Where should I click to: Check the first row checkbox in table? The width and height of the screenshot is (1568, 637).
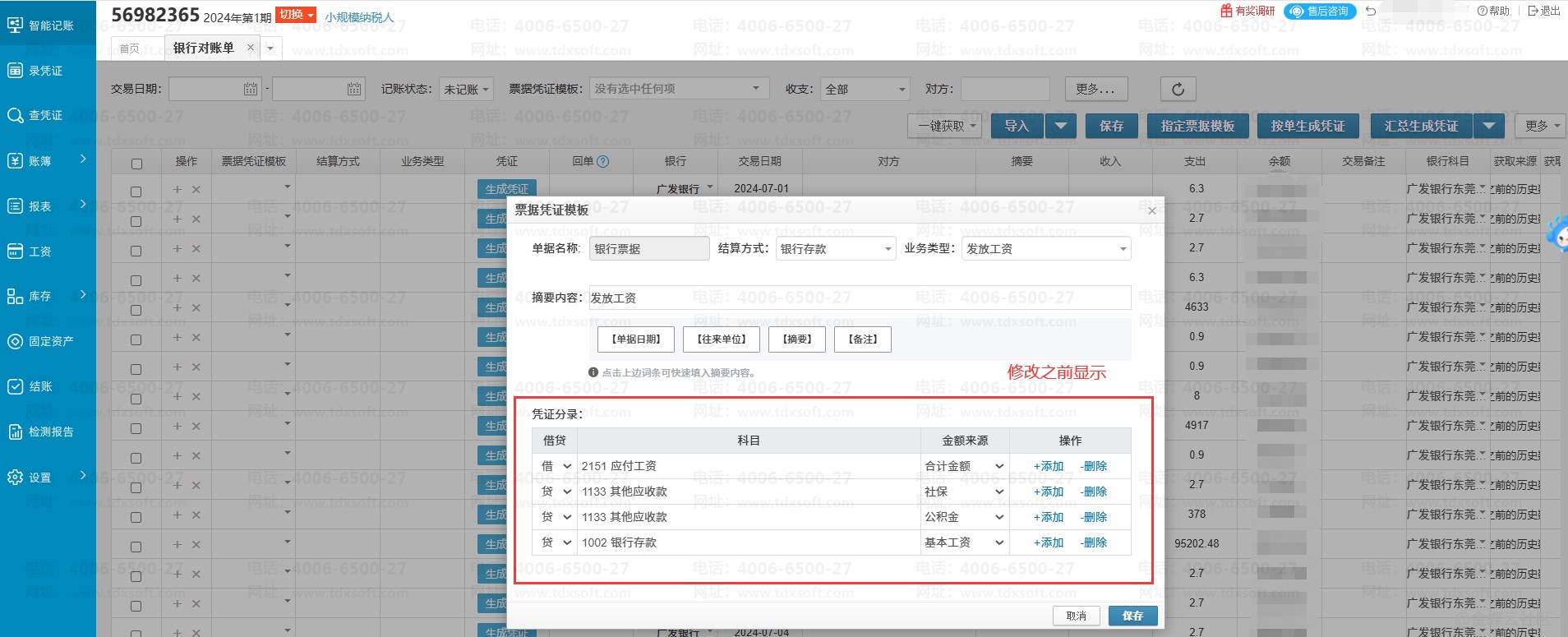[x=136, y=192]
